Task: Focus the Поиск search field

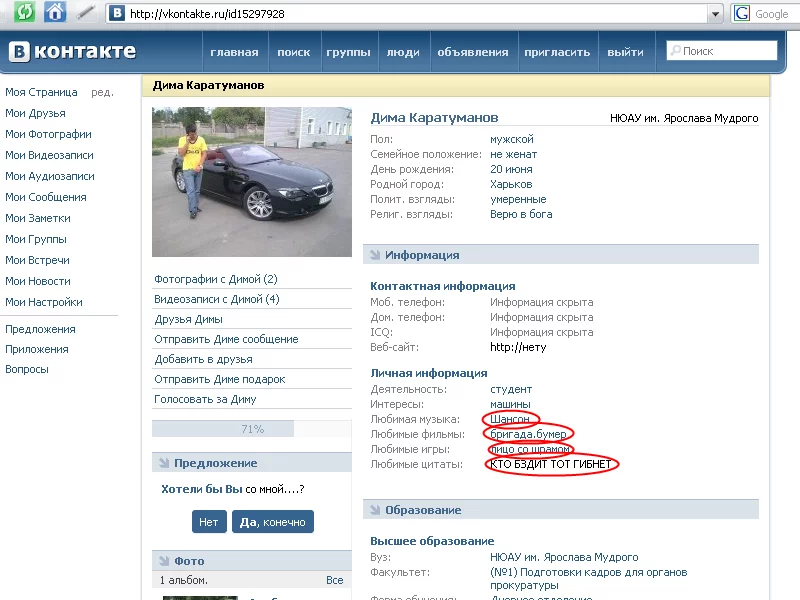Action: (x=721, y=51)
